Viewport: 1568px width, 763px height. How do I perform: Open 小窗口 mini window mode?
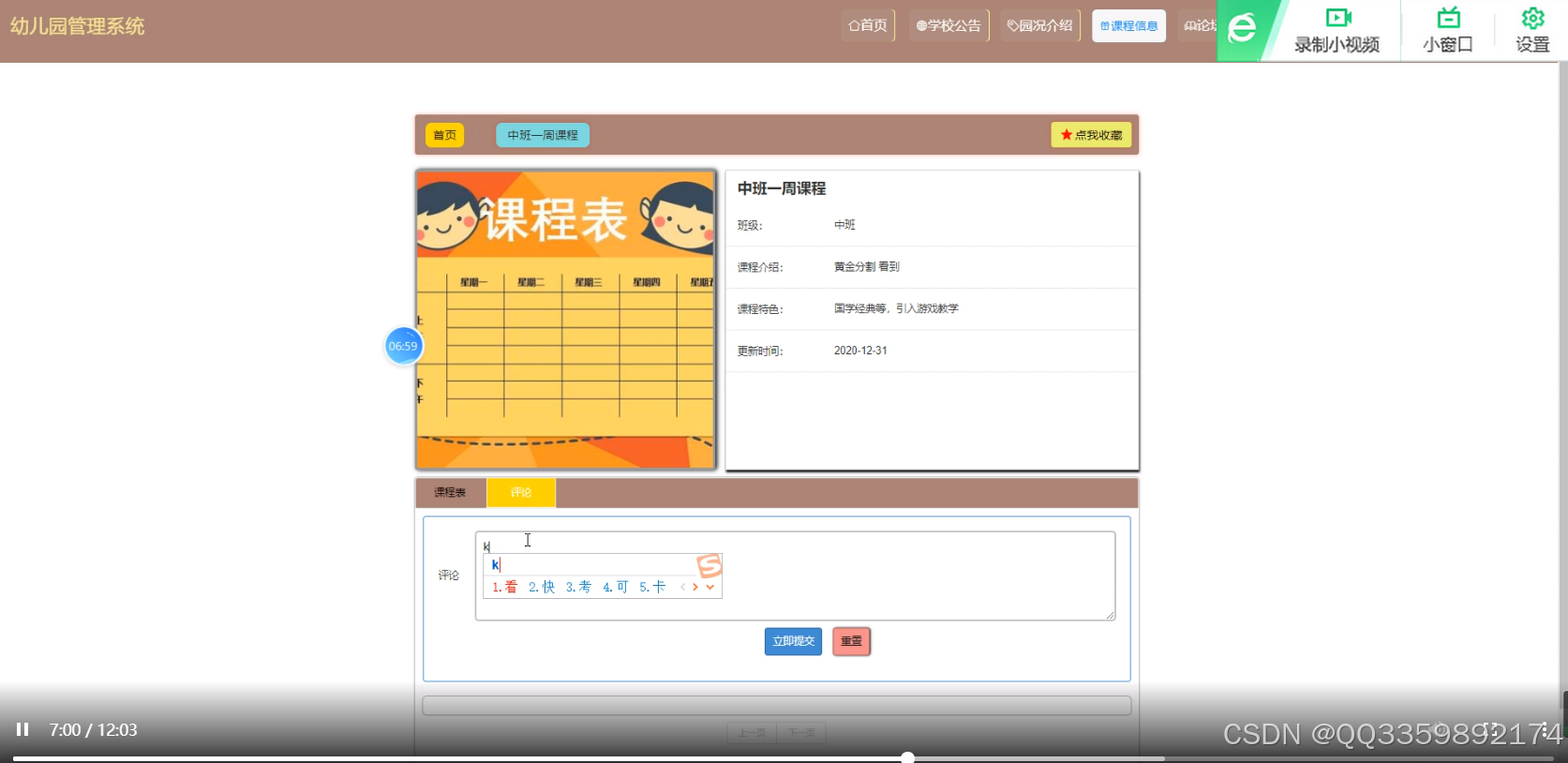pos(1448,30)
